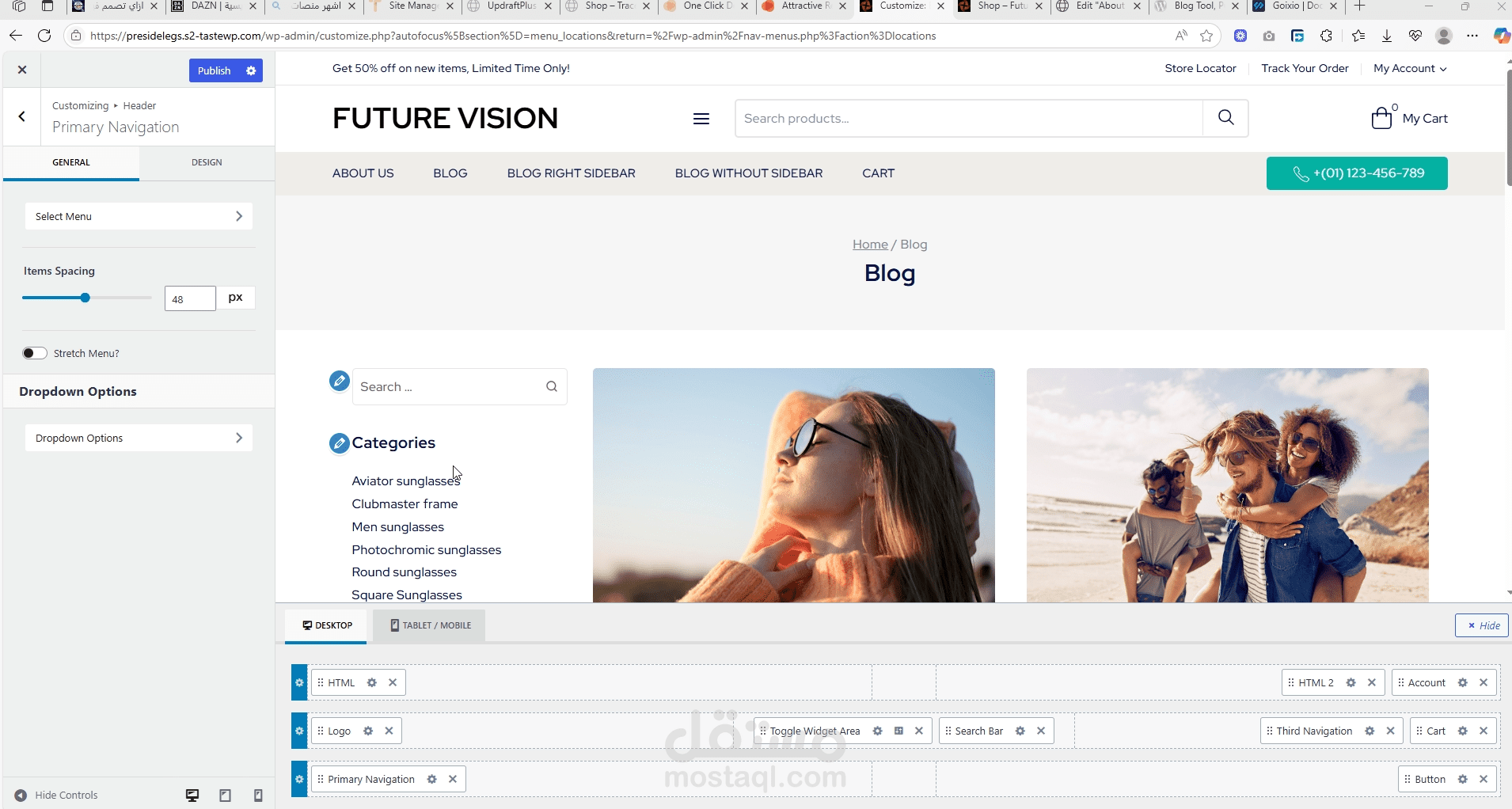Screen dimensions: 1512x809
Task: Click the product search magnifier button
Action: click(1225, 118)
